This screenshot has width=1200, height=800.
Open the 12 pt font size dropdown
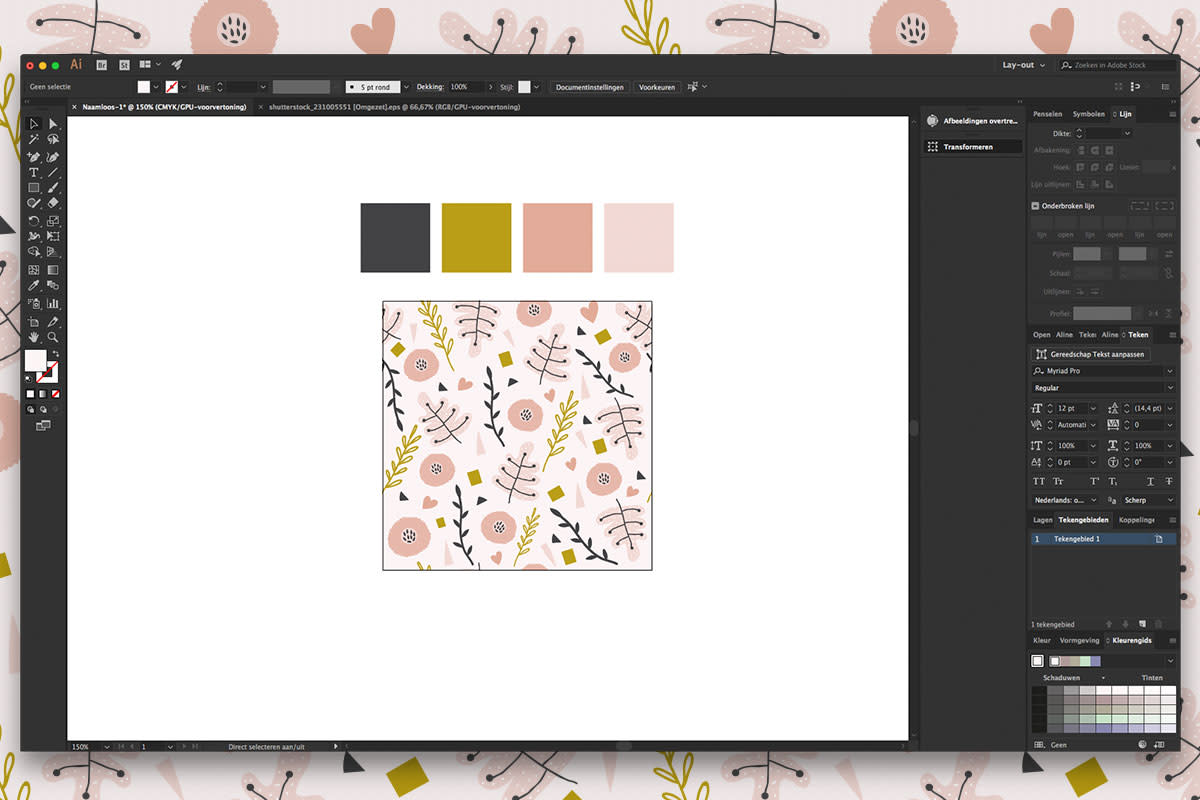tap(1093, 408)
